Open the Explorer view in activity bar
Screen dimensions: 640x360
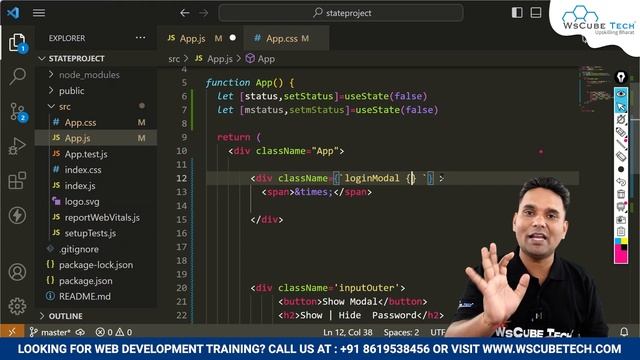pyautogui.click(x=17, y=43)
